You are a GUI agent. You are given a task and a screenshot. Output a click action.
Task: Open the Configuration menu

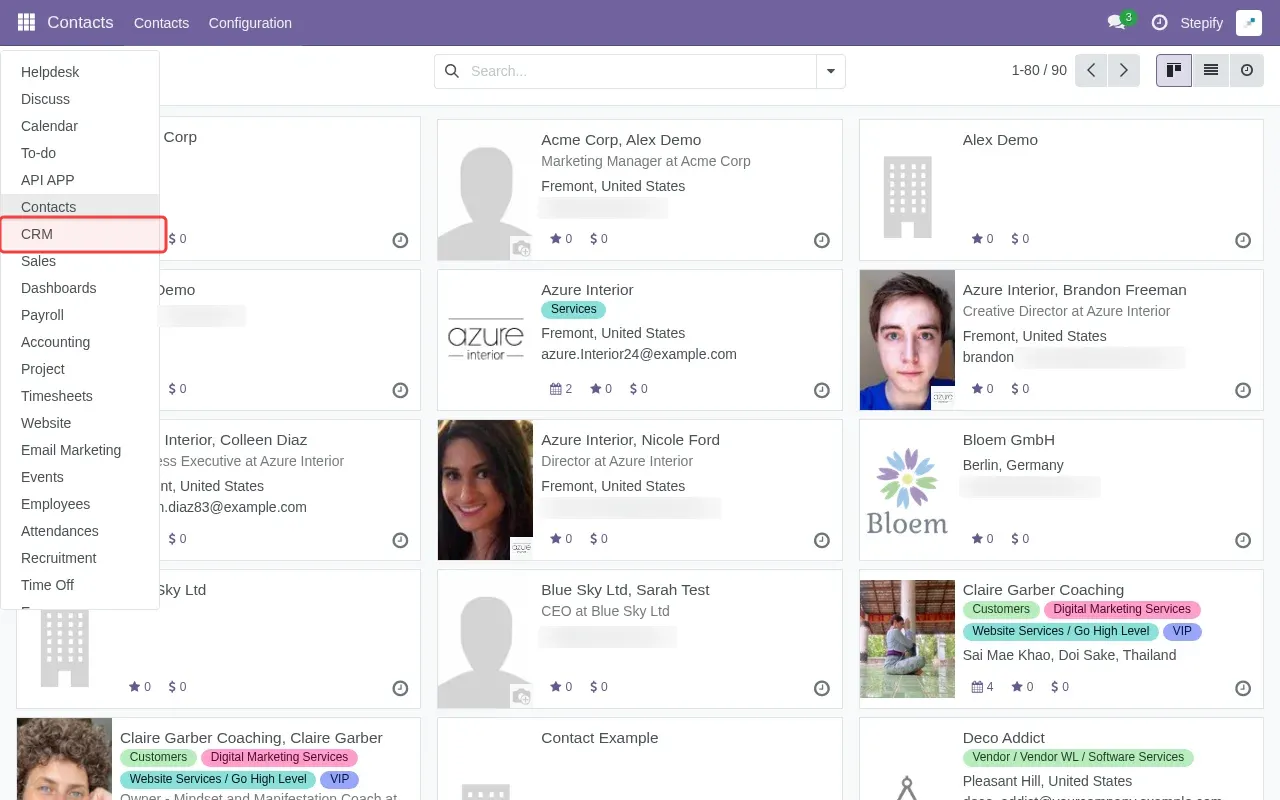[x=250, y=22]
